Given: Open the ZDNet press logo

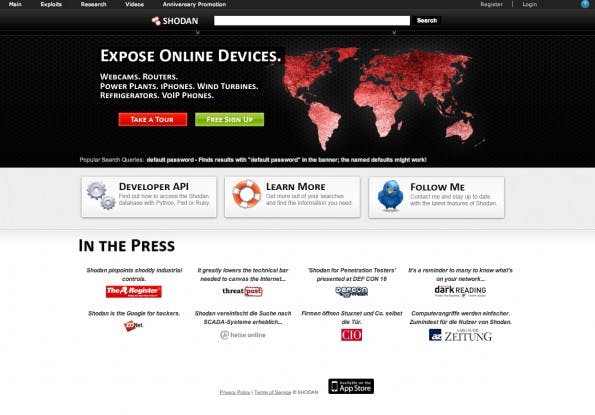Looking at the screenshot, I should coord(134,325).
